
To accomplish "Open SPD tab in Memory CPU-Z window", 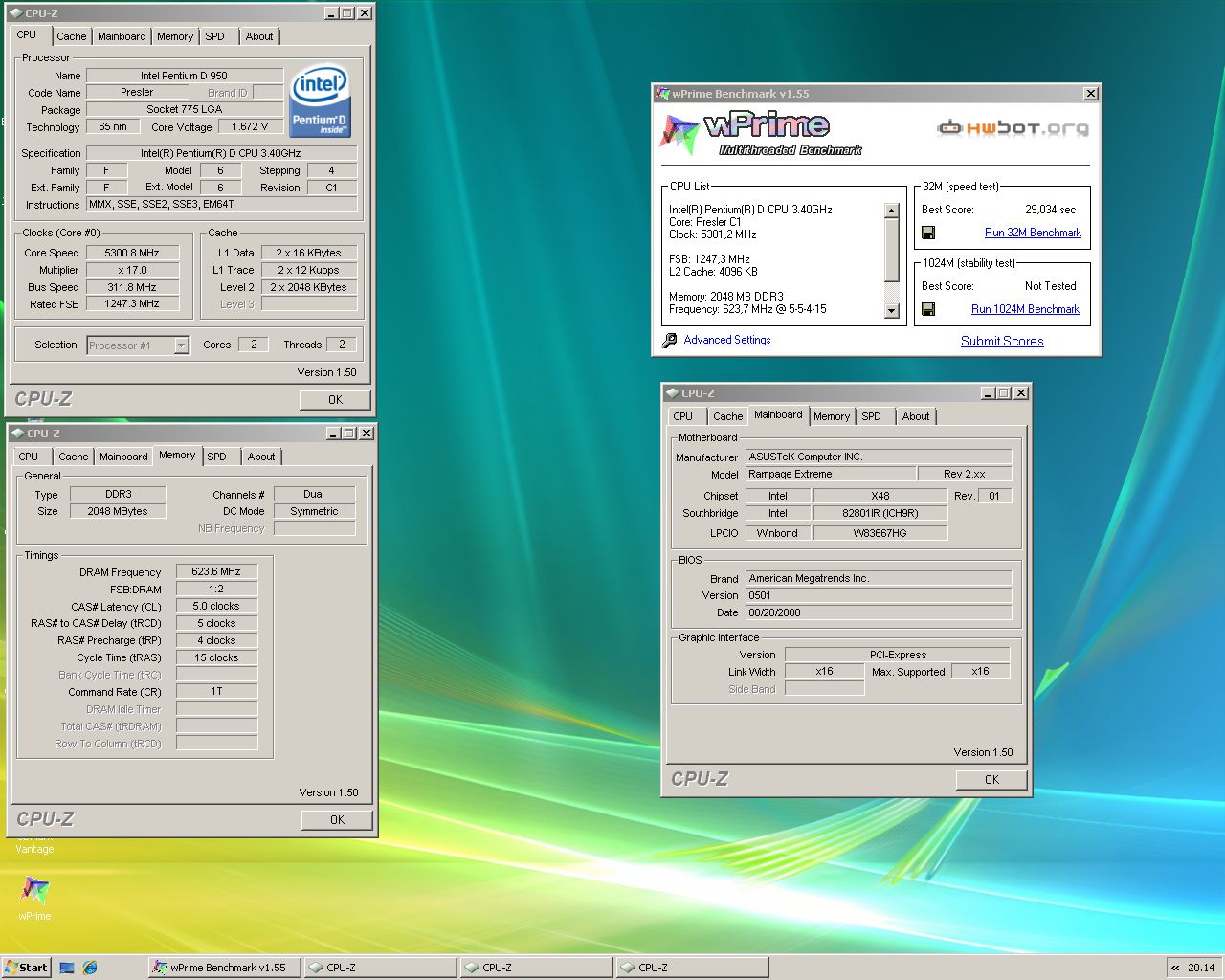I will pyautogui.click(x=217, y=457).
